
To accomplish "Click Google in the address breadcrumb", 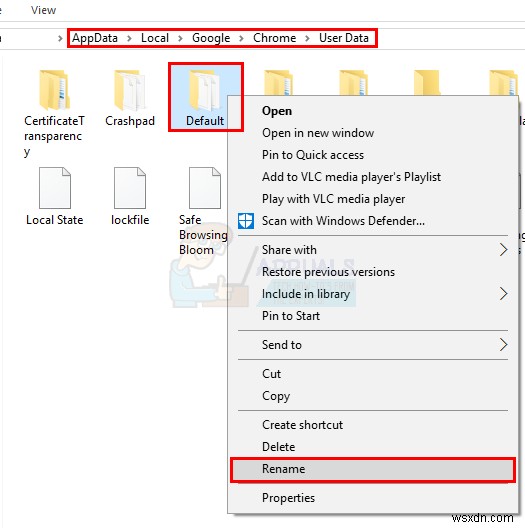I will (211, 38).
